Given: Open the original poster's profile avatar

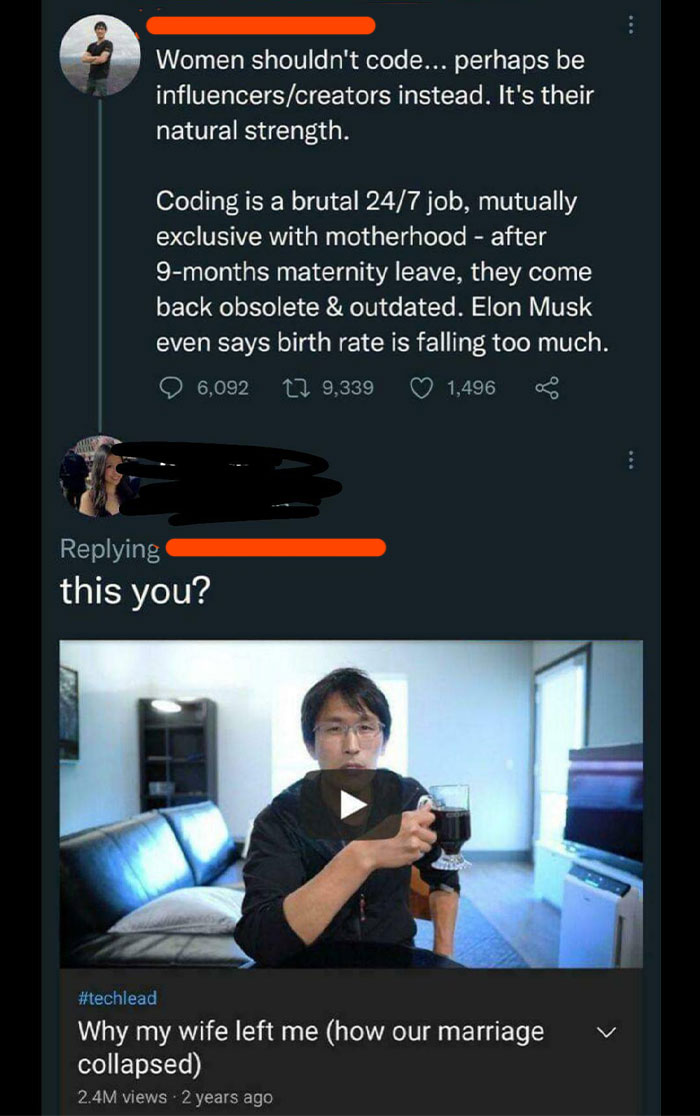Looking at the screenshot, I should point(99,57).
